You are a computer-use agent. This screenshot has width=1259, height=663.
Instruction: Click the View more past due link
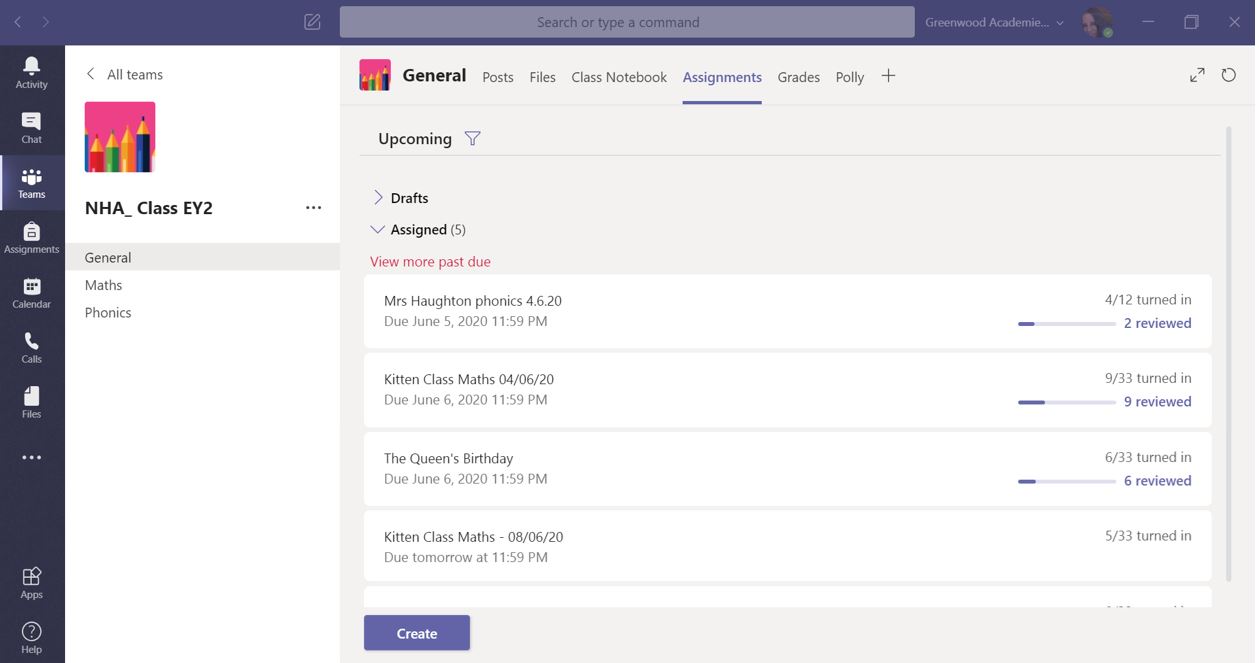(x=430, y=262)
